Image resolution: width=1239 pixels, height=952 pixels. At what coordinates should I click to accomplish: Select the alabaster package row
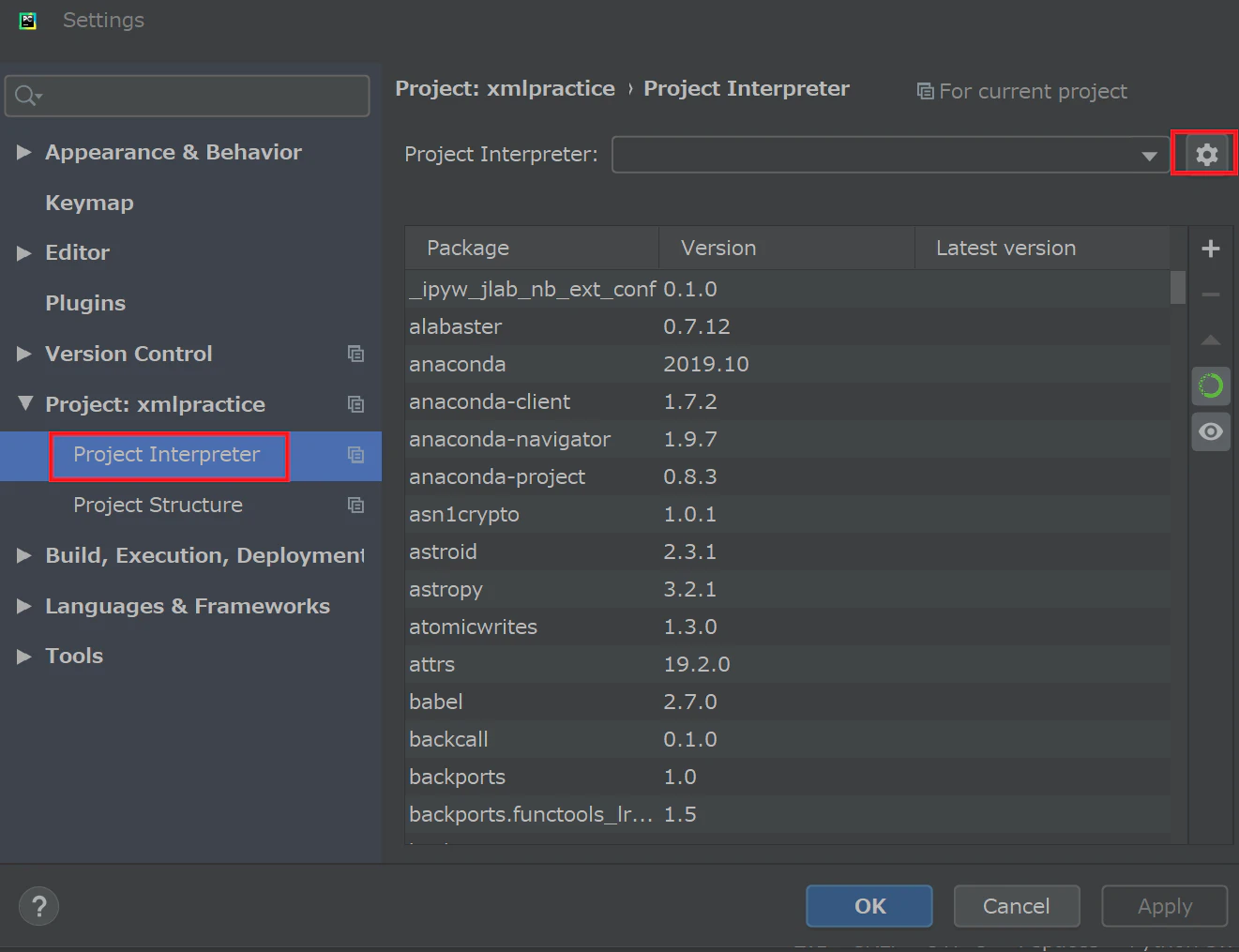point(788,326)
